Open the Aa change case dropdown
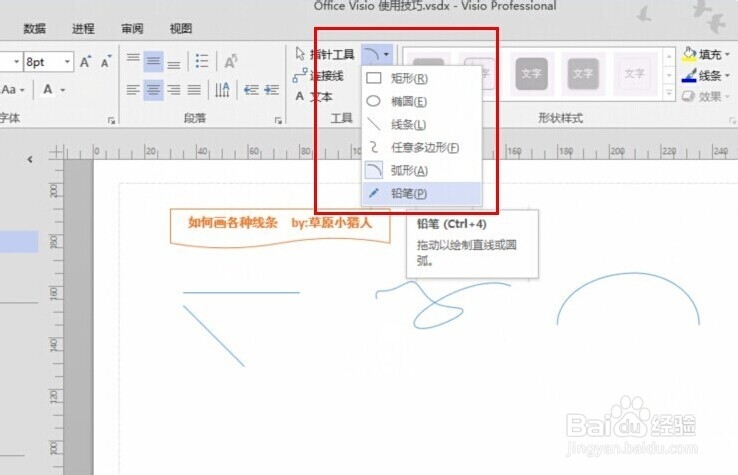 tap(13, 89)
